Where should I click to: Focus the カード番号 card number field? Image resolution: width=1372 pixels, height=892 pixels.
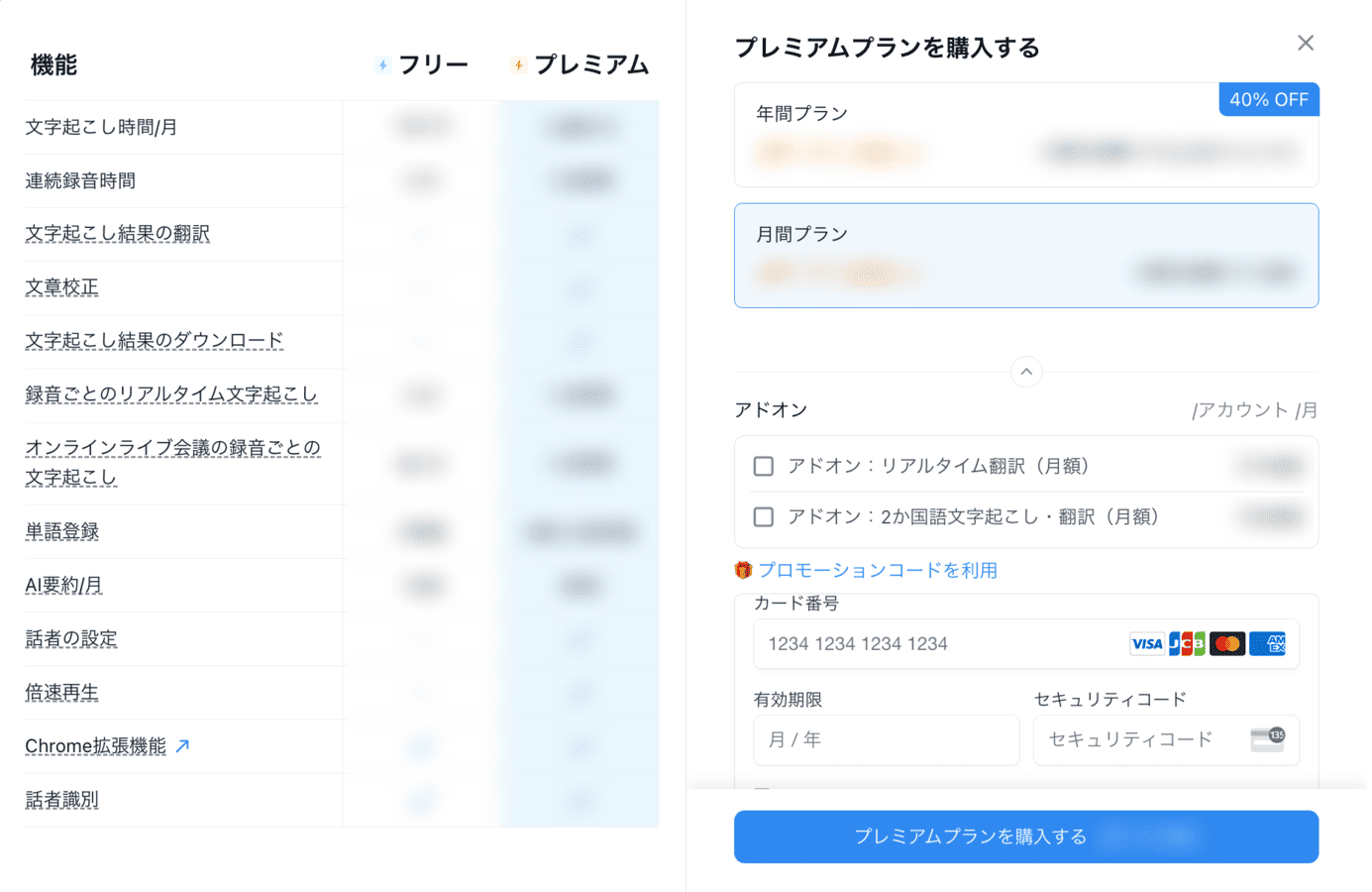tap(1026, 644)
